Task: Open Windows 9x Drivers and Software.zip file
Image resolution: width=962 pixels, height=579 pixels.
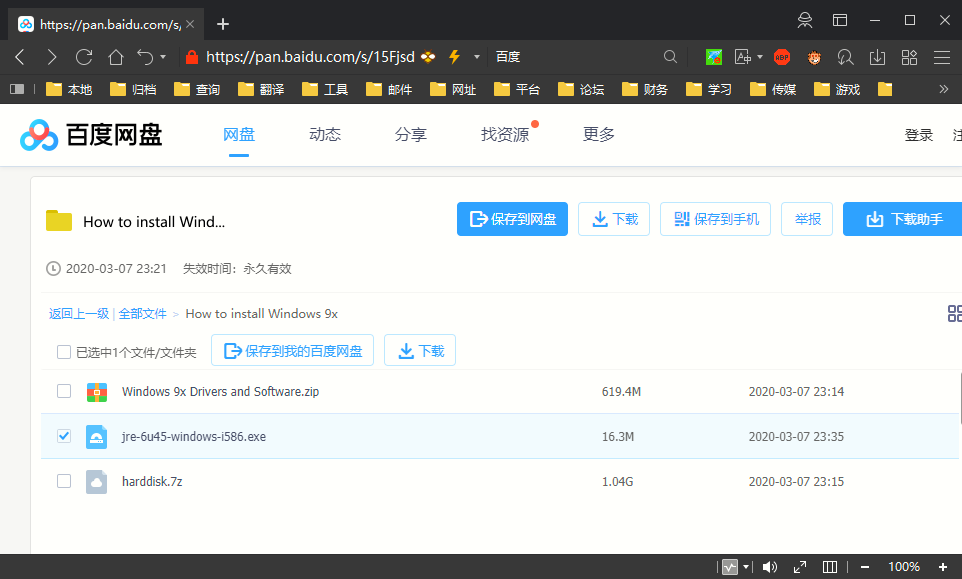Action: (220, 391)
